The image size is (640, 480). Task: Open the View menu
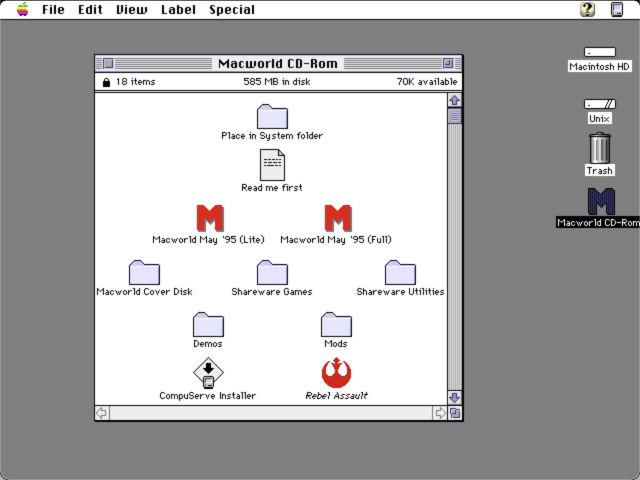pos(131,9)
